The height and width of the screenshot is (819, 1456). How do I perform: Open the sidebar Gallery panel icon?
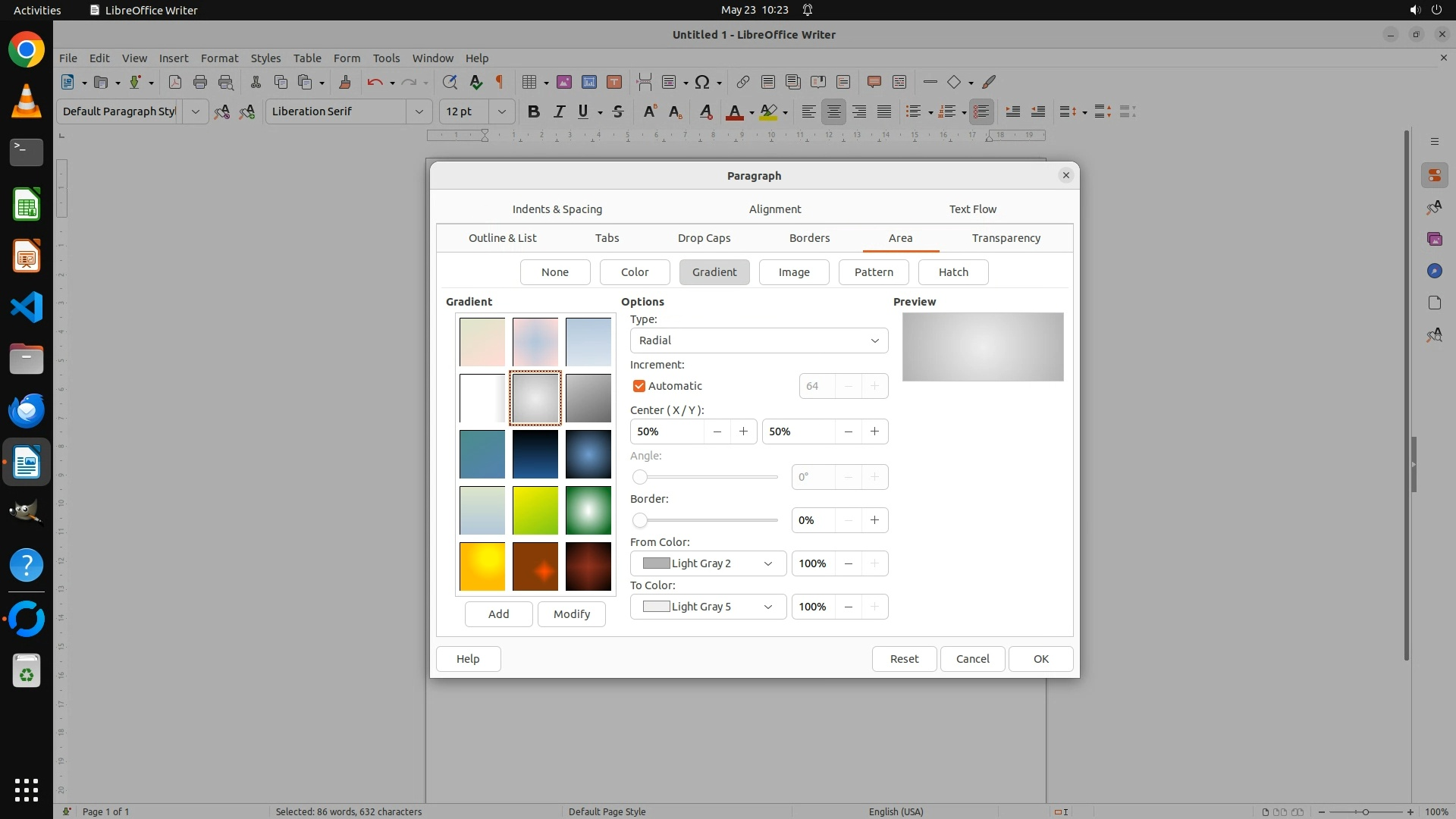click(x=1434, y=239)
